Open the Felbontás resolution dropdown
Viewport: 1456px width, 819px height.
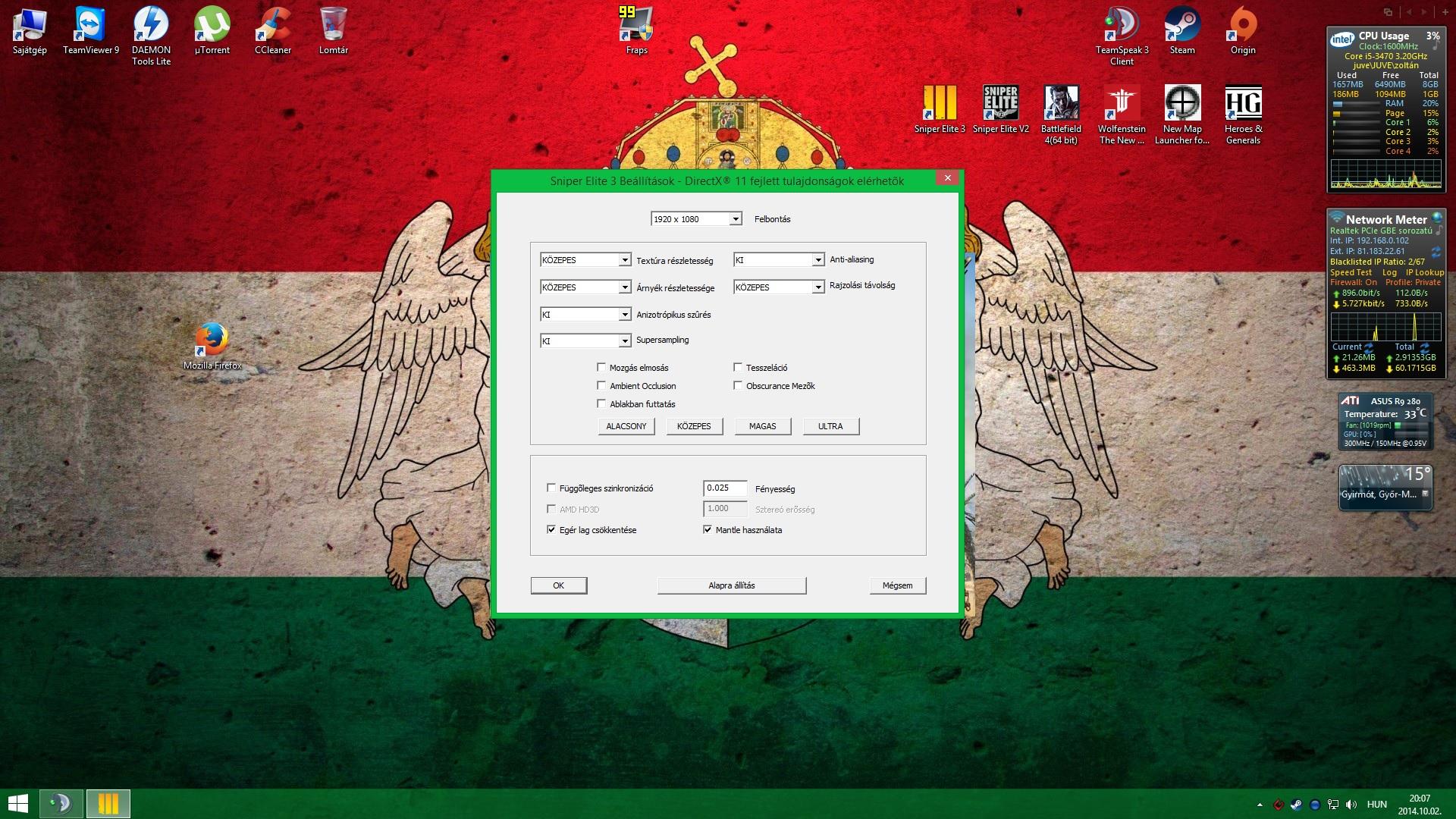[696, 219]
